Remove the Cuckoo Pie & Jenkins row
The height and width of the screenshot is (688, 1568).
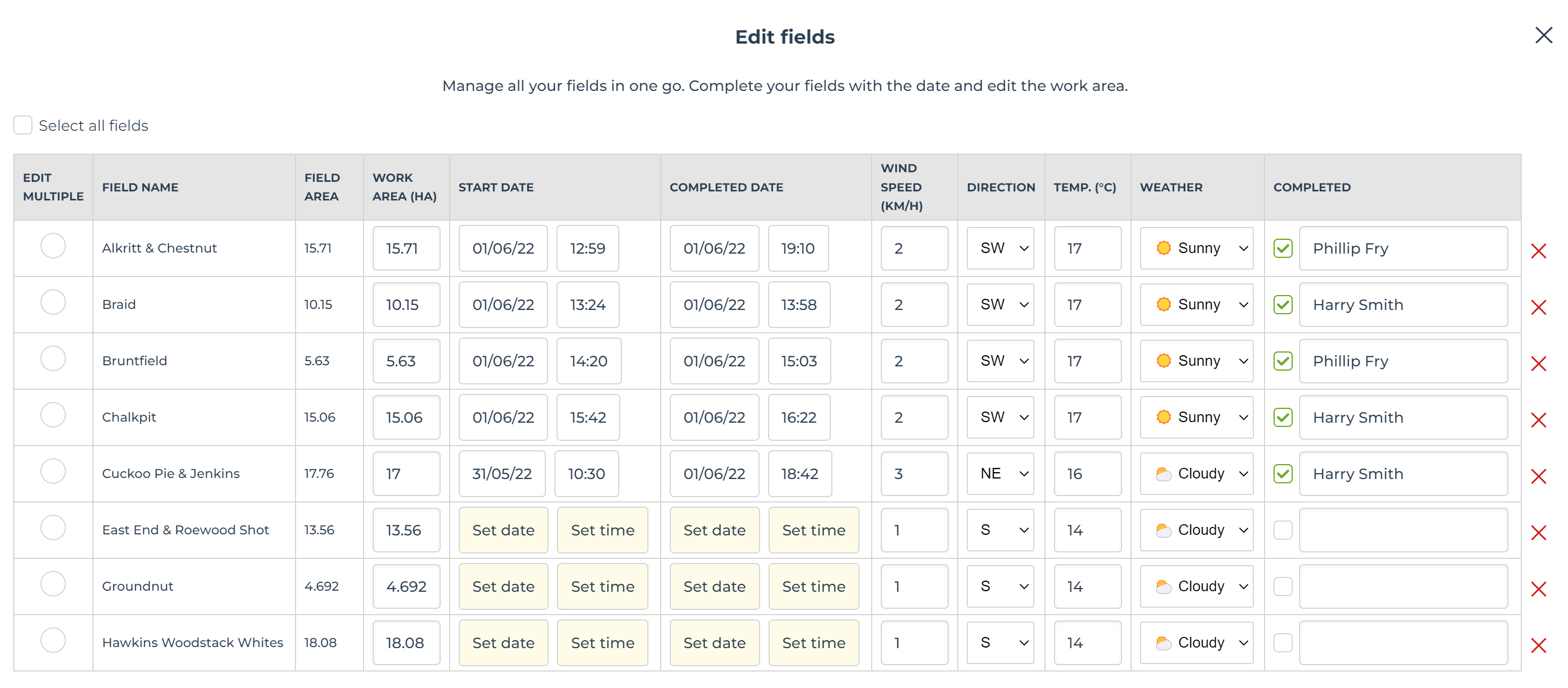point(1538,476)
